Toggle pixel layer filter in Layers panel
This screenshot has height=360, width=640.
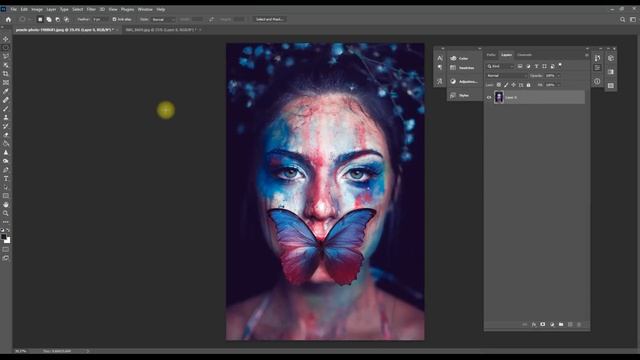(x=520, y=66)
